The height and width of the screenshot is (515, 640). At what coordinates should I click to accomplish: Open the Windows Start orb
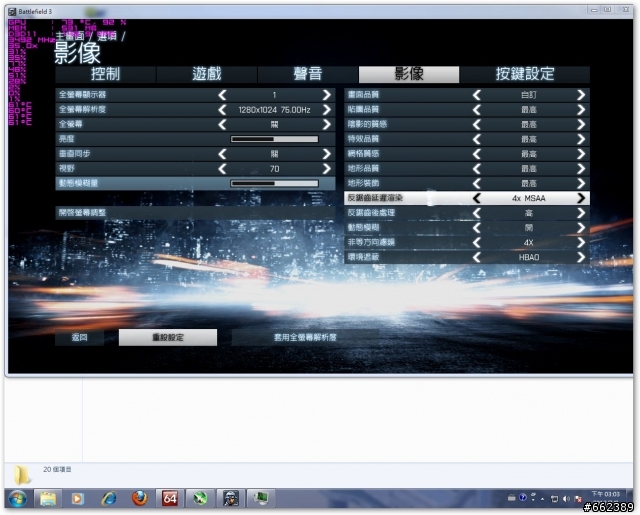18,498
